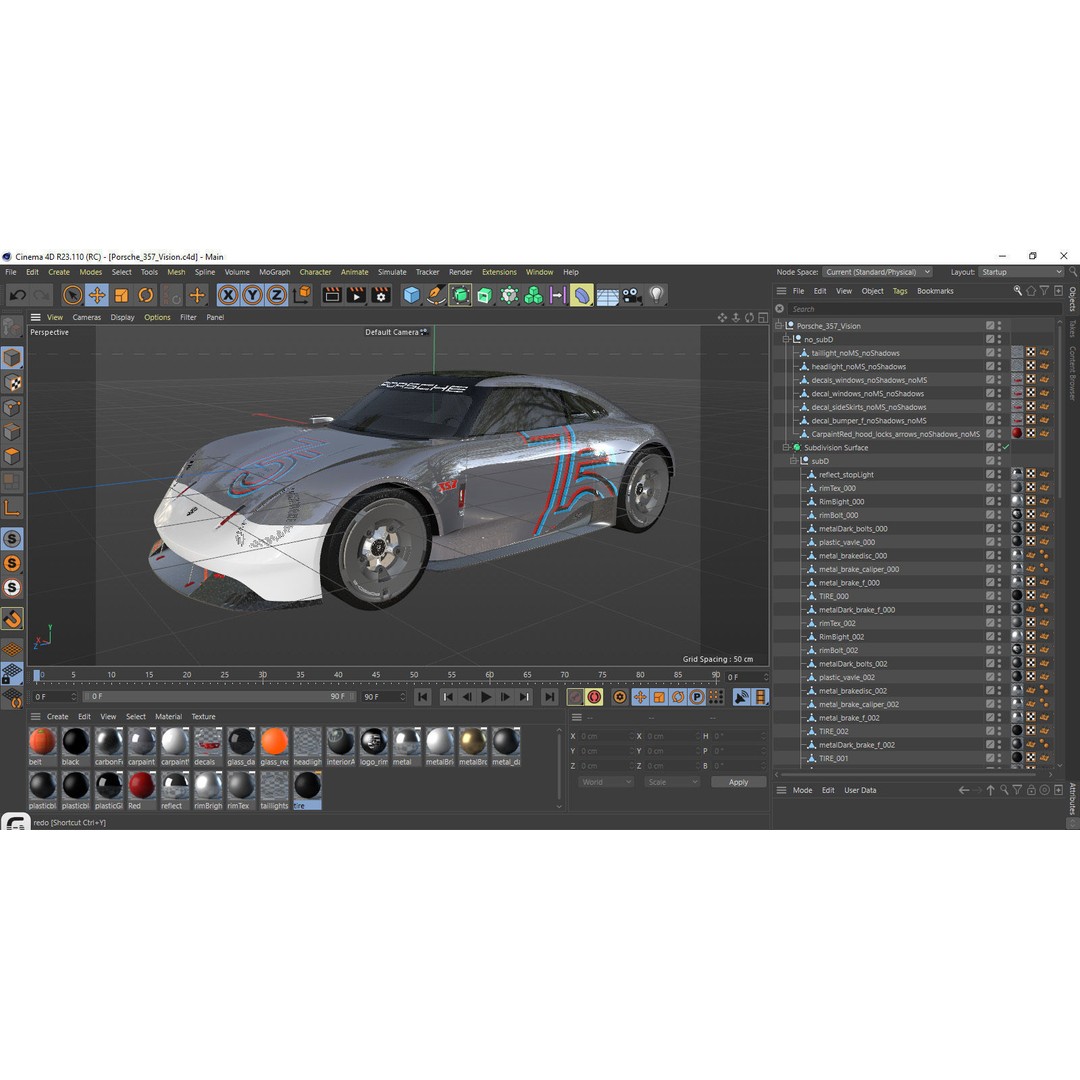Select the Spline Pen tool
This screenshot has height=1080, width=1080.
[x=436, y=295]
